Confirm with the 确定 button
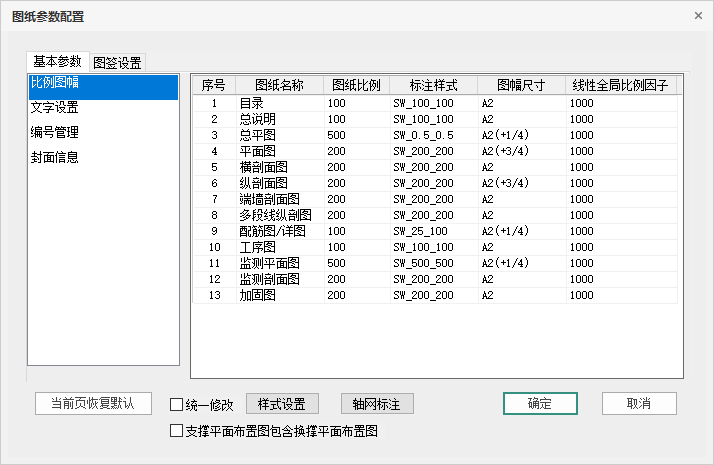Image resolution: width=714 pixels, height=465 pixels. click(539, 403)
